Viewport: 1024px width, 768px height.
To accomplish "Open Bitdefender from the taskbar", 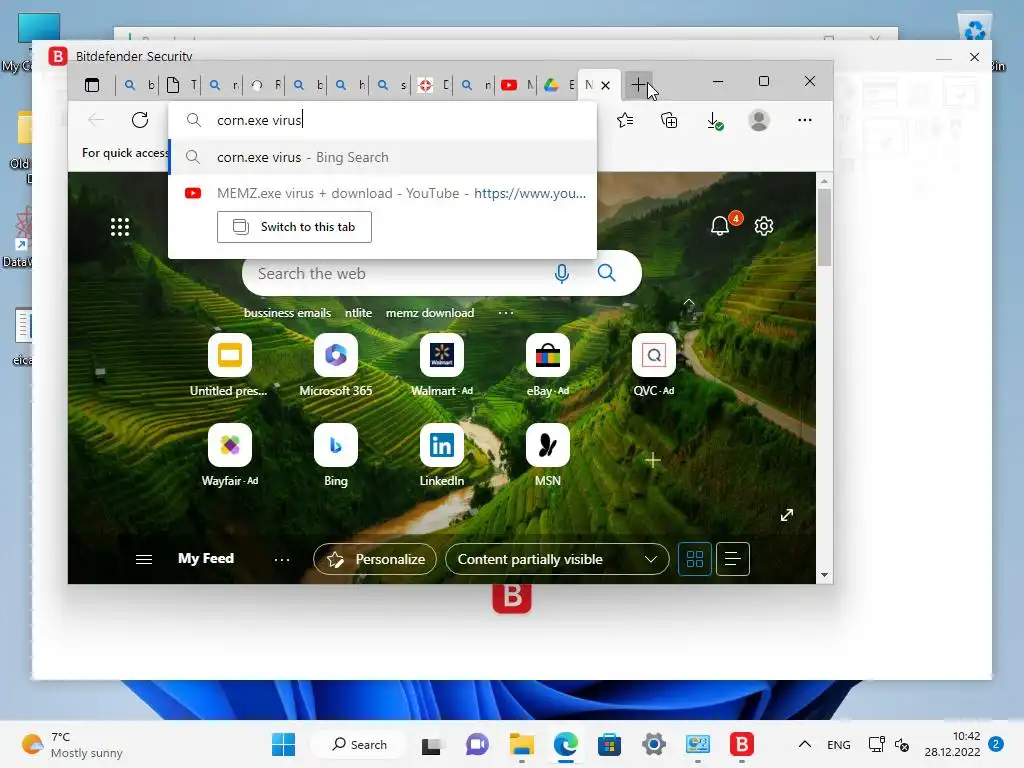I will [741, 744].
